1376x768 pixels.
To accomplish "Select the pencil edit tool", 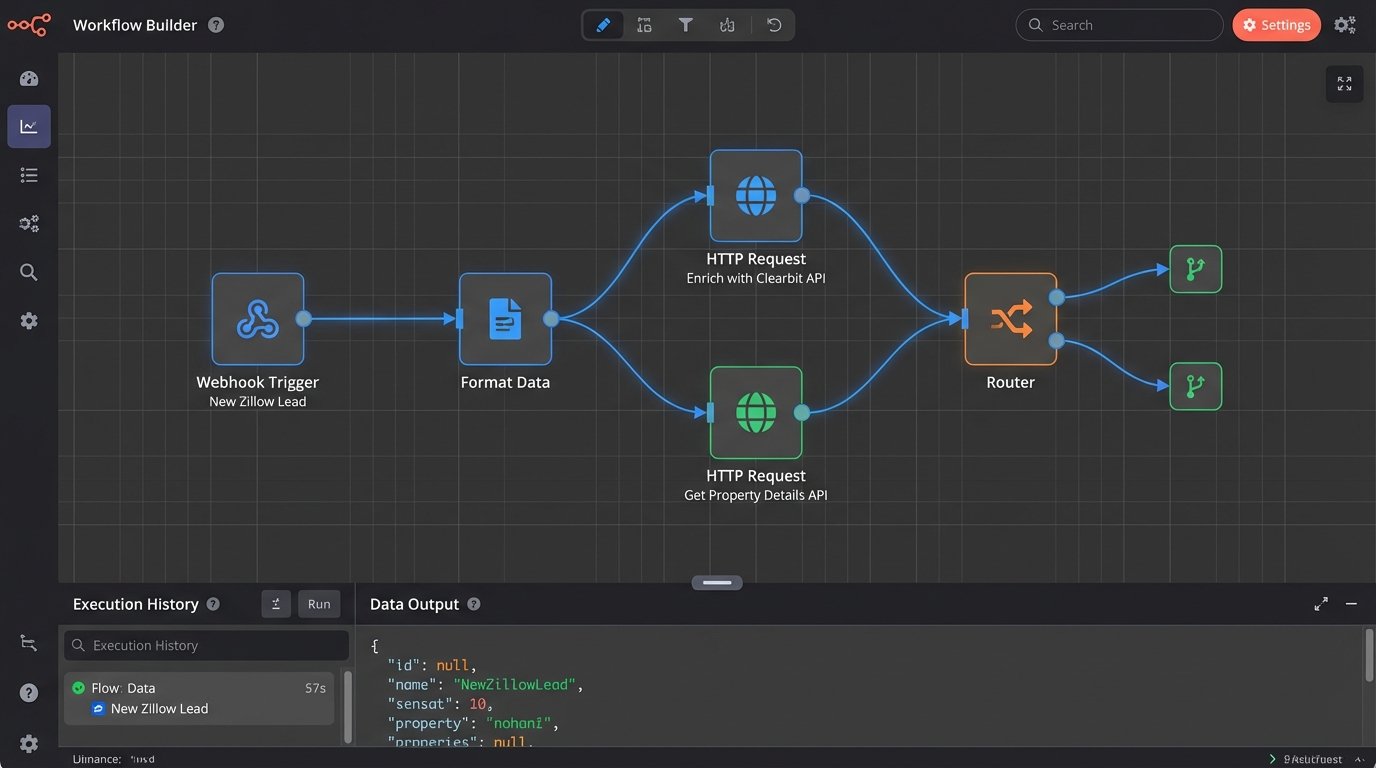I will tap(603, 25).
